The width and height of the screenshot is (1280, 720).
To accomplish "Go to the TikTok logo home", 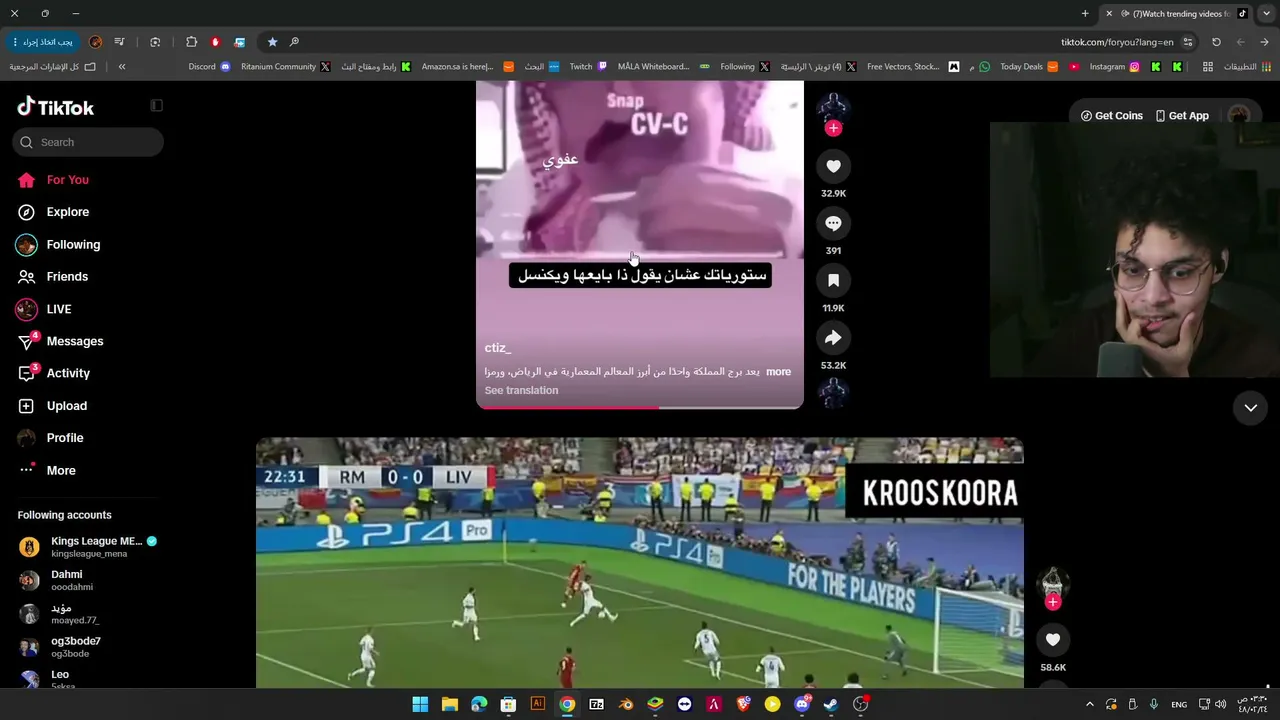I will coord(56,107).
